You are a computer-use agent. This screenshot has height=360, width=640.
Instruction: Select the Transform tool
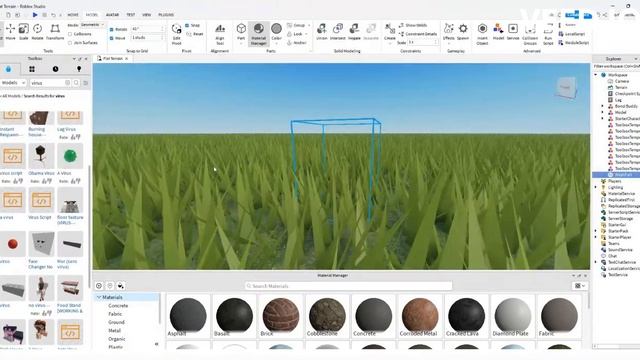click(55, 32)
